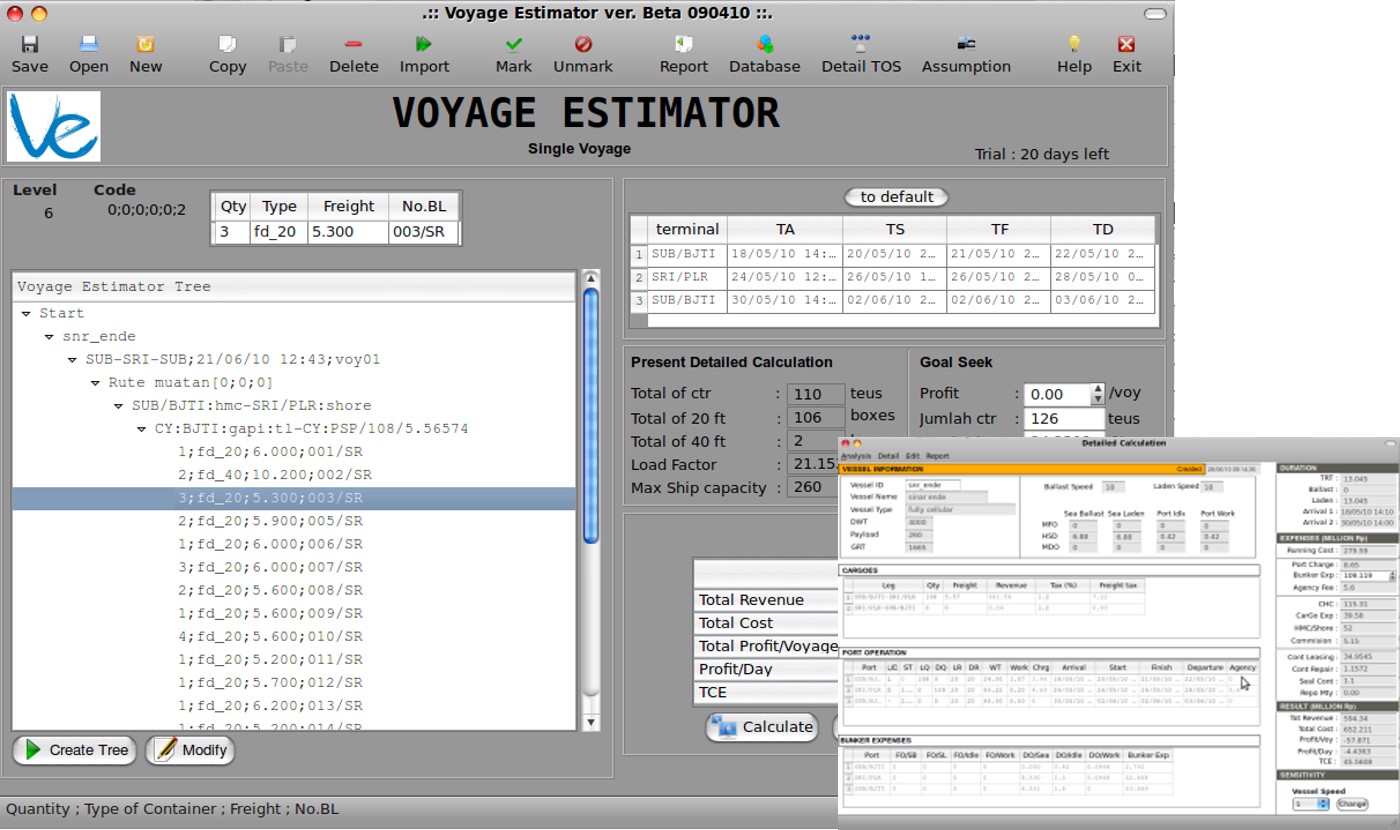The image size is (1400, 830).
Task: Click the Jumlah ctr input field
Action: [x=1064, y=419]
